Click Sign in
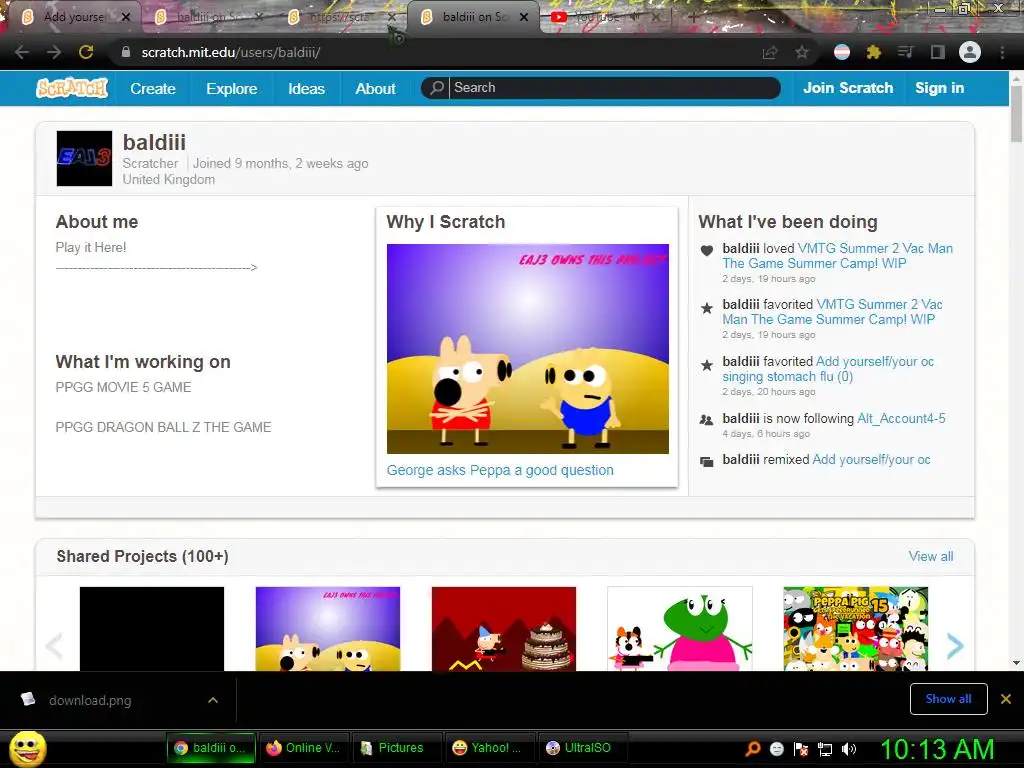The image size is (1024, 768). click(939, 88)
